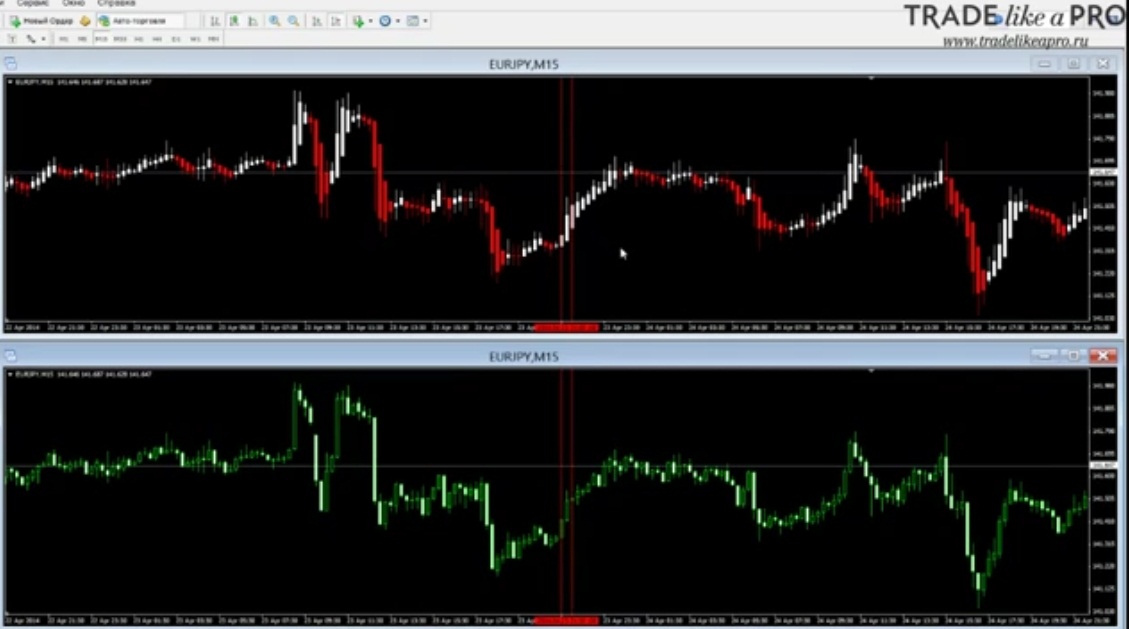Open the indicators list dropdown arrow
1129x629 pixels.
coord(370,21)
